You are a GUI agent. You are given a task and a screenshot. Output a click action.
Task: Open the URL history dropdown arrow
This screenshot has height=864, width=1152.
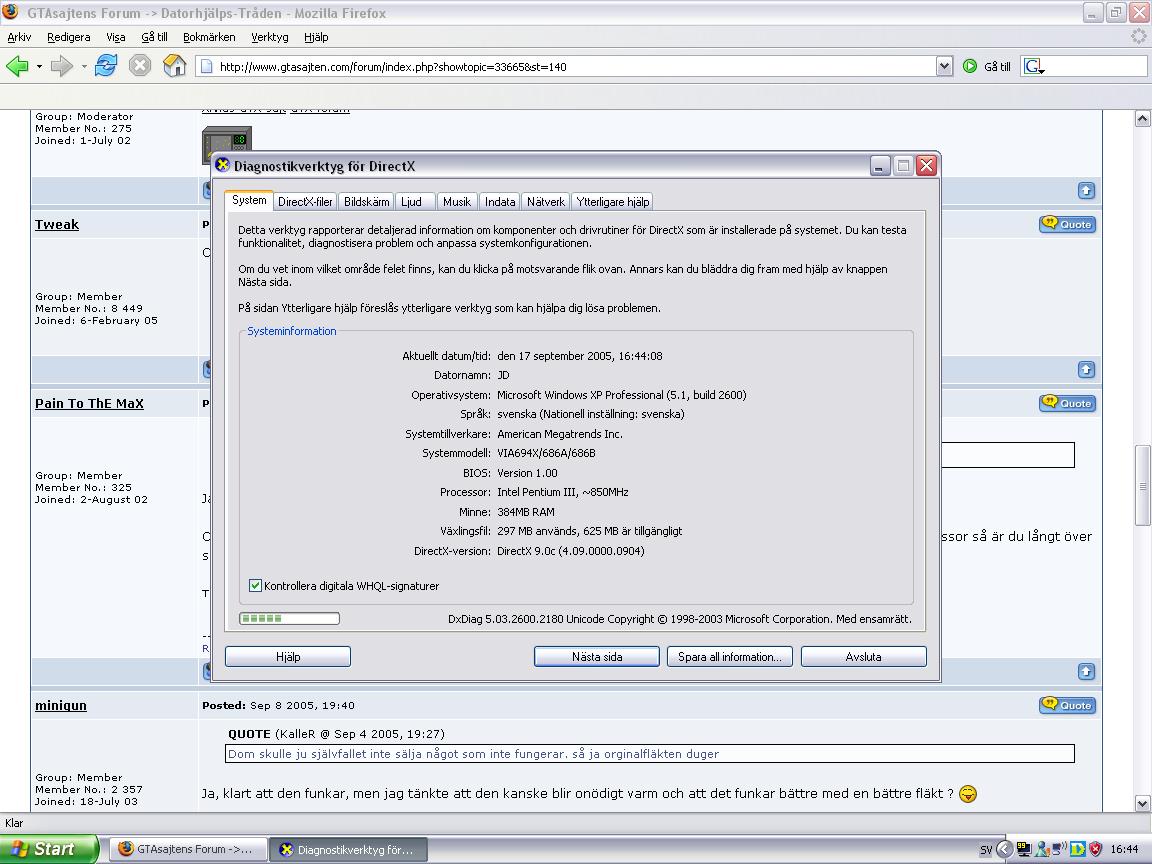(943, 66)
